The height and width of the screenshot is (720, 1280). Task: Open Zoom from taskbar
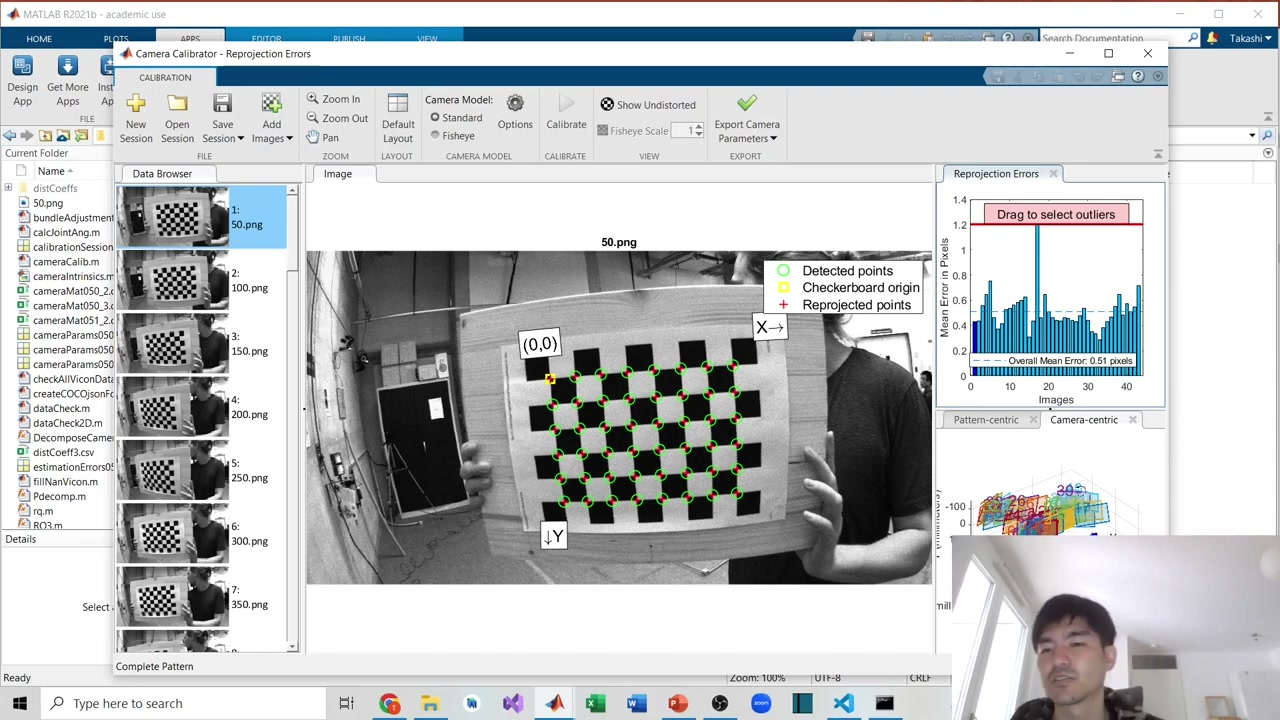click(761, 703)
